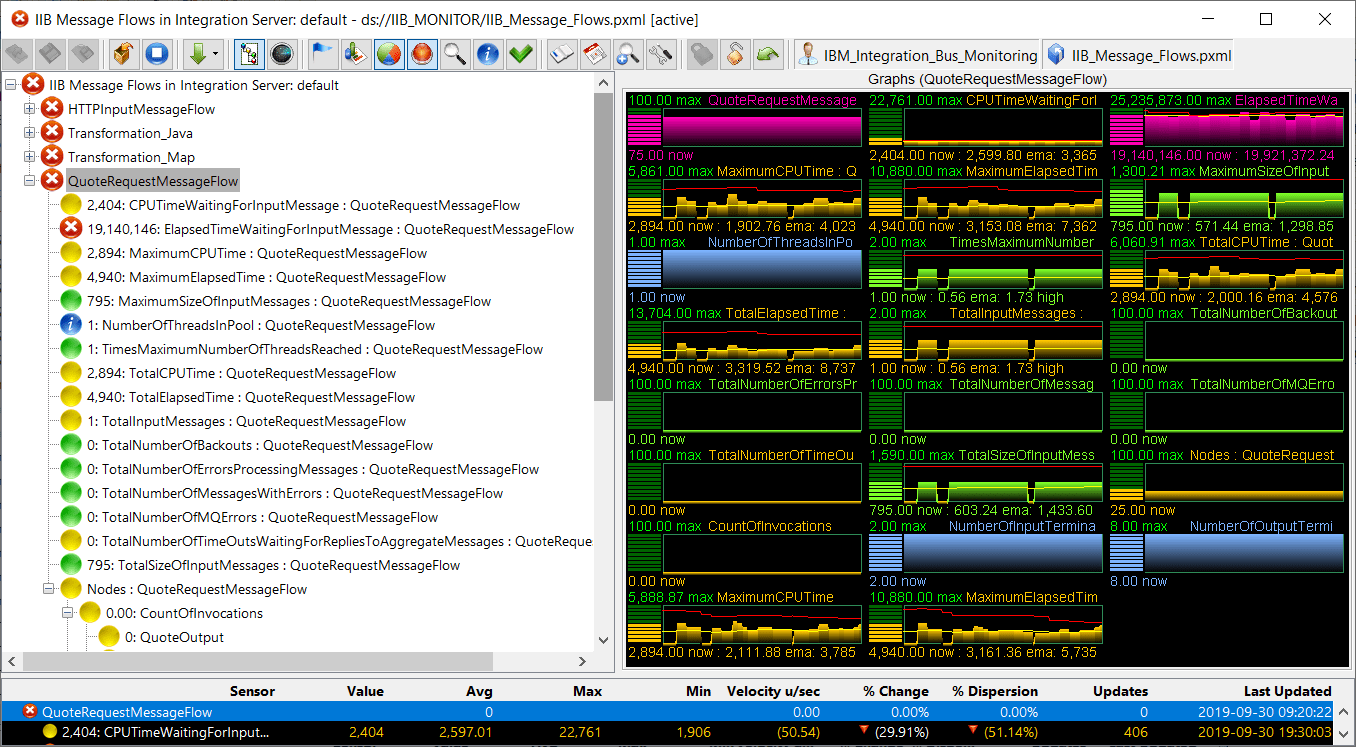Click the magnifying glass search icon
Viewport: 1356px width, 747px height.
pyautogui.click(x=455, y=54)
